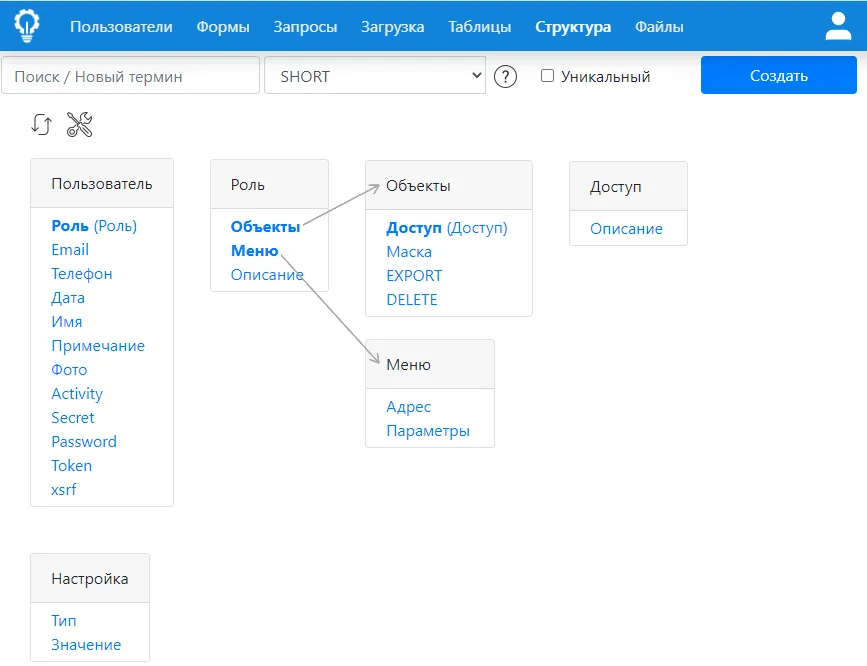Open the user profile icon

point(838,26)
